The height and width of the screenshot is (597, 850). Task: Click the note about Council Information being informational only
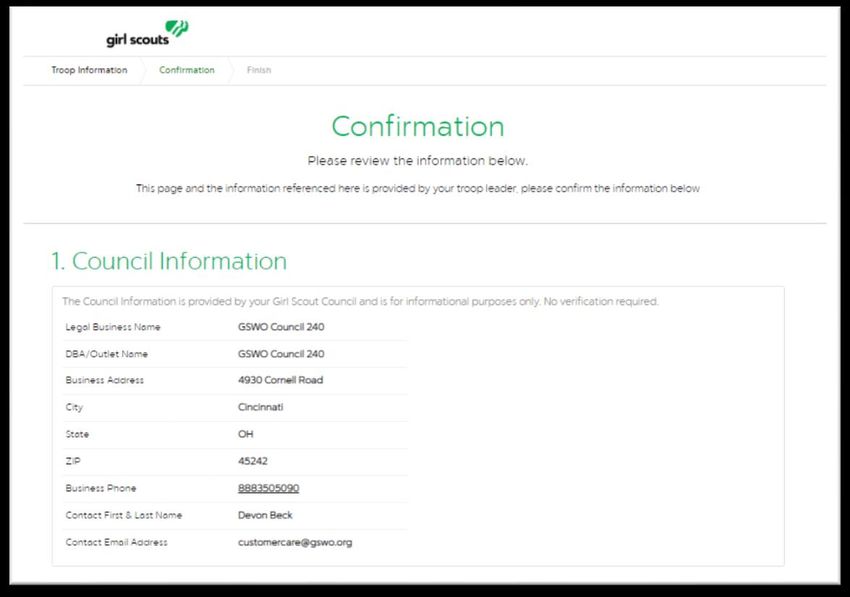click(x=360, y=301)
